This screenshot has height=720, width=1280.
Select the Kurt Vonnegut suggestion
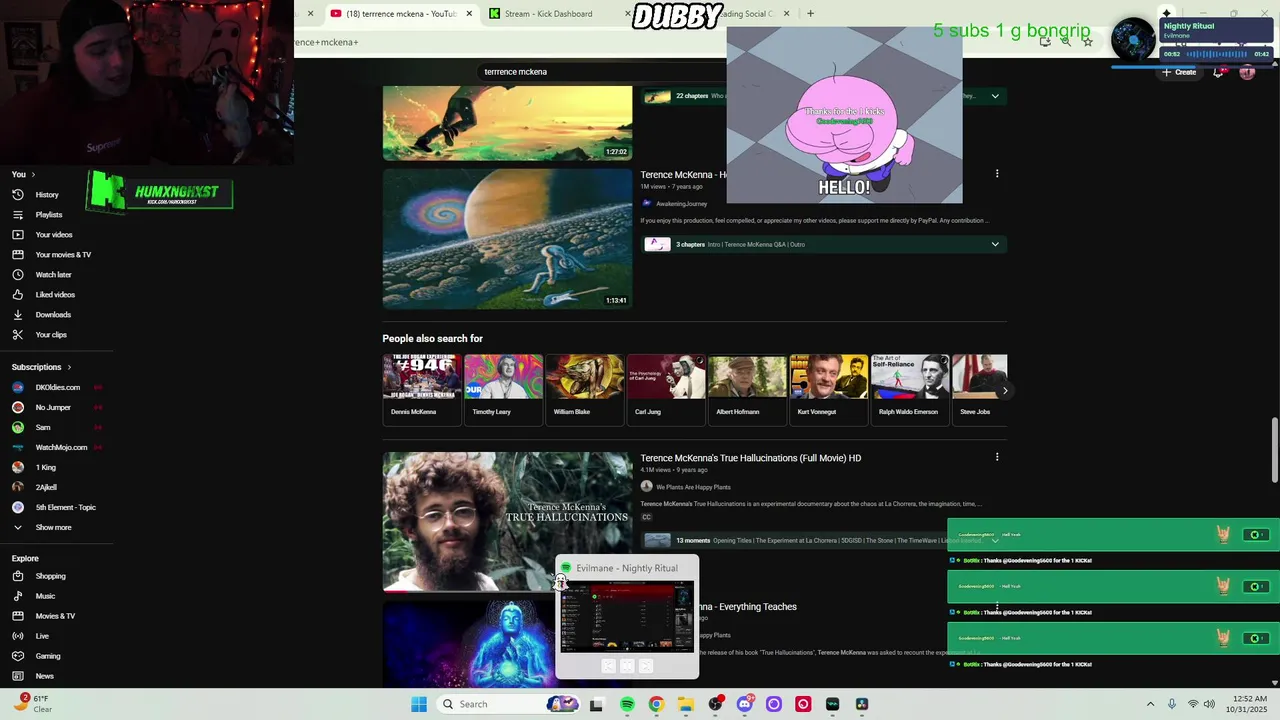[828, 390]
